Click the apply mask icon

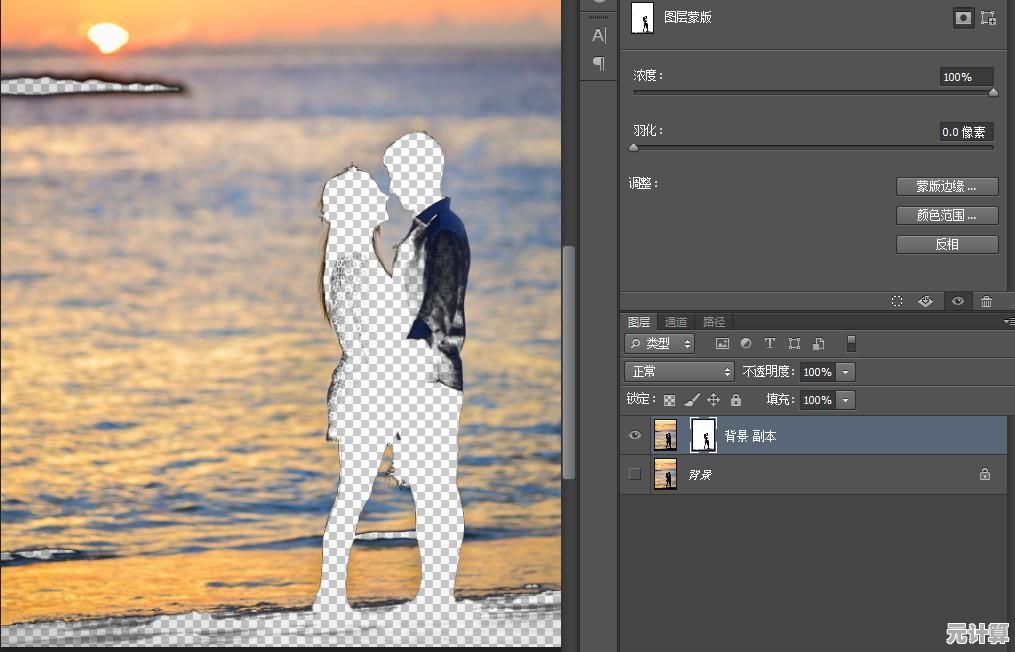click(926, 301)
